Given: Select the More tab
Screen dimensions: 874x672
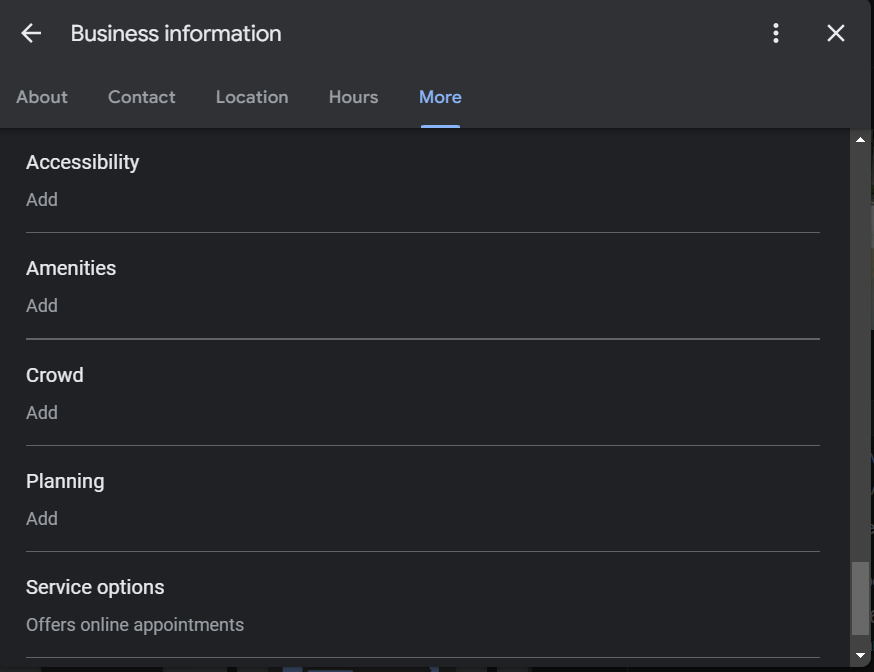Looking at the screenshot, I should 440,97.
